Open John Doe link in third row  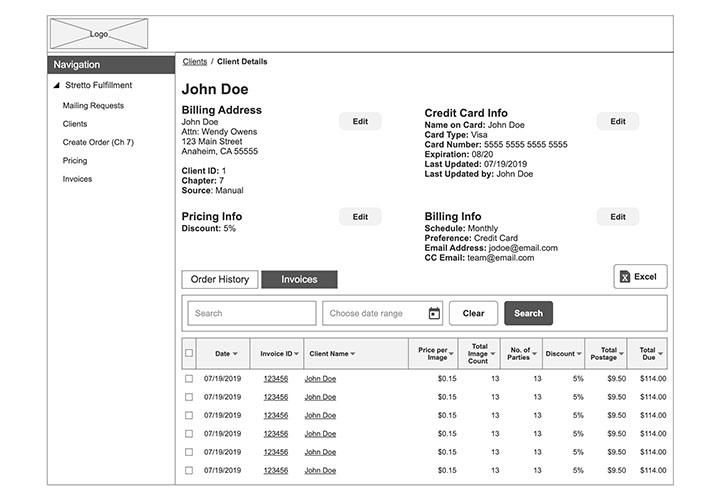(x=321, y=416)
